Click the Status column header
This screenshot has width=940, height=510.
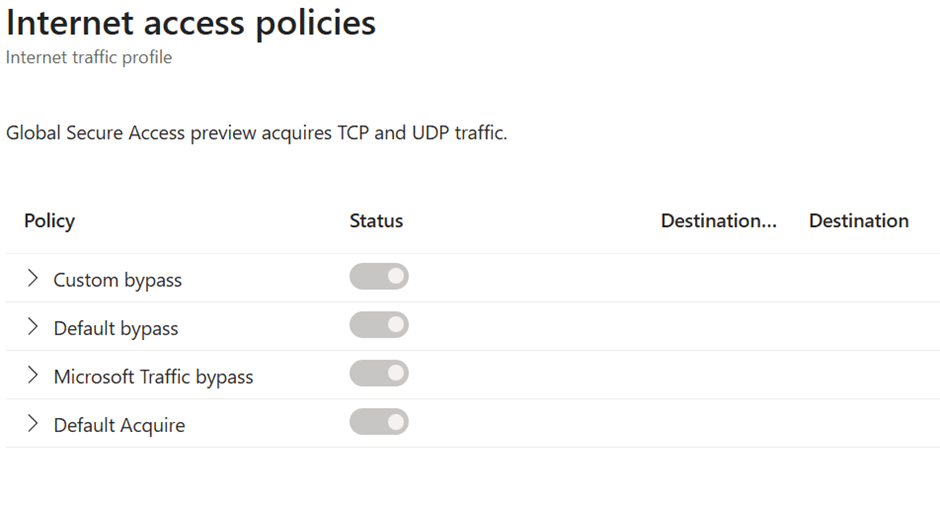coord(376,221)
